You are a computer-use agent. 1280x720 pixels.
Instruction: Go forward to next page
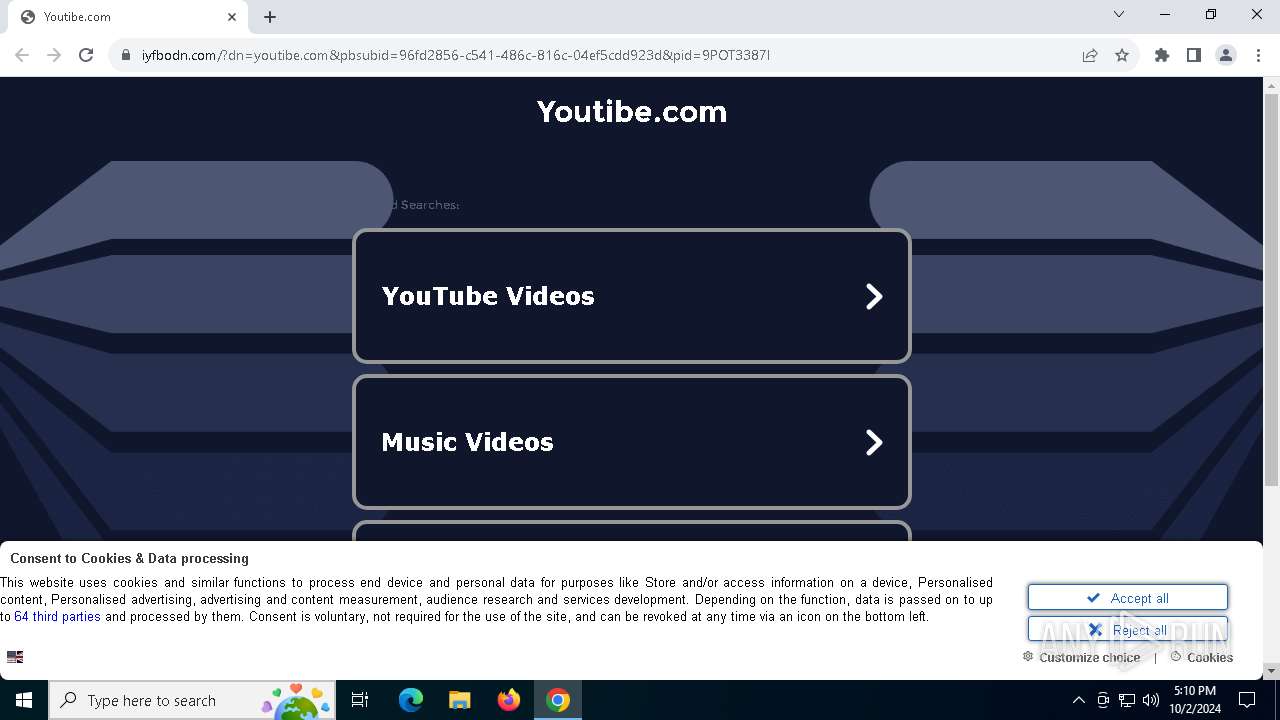point(54,55)
